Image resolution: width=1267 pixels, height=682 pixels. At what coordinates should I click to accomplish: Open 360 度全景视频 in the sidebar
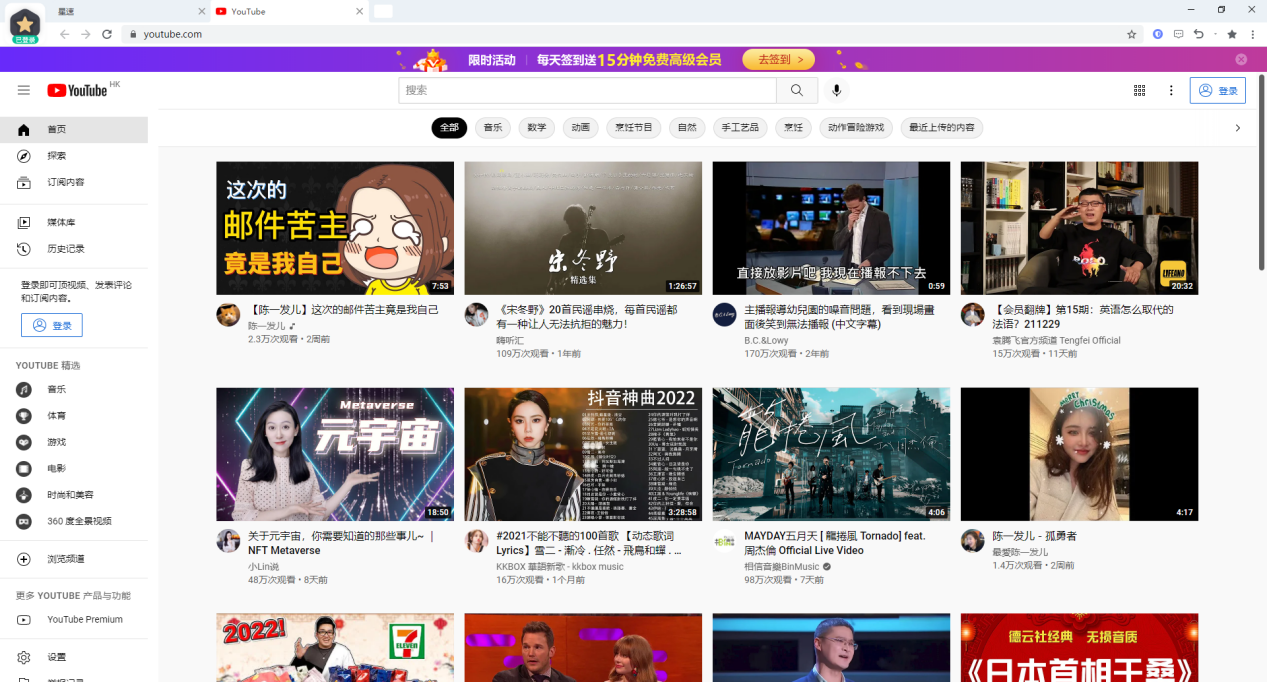coord(74,521)
